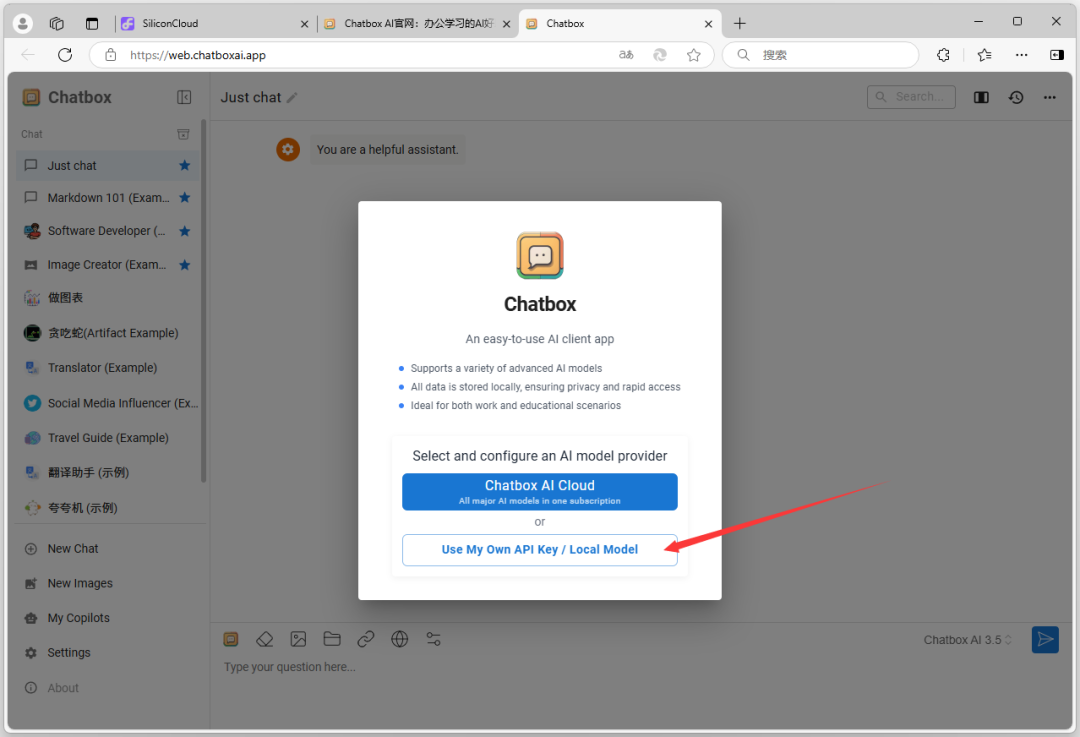The image size is (1080, 737).
Task: Open browser workspaces icon
Action: (56, 23)
